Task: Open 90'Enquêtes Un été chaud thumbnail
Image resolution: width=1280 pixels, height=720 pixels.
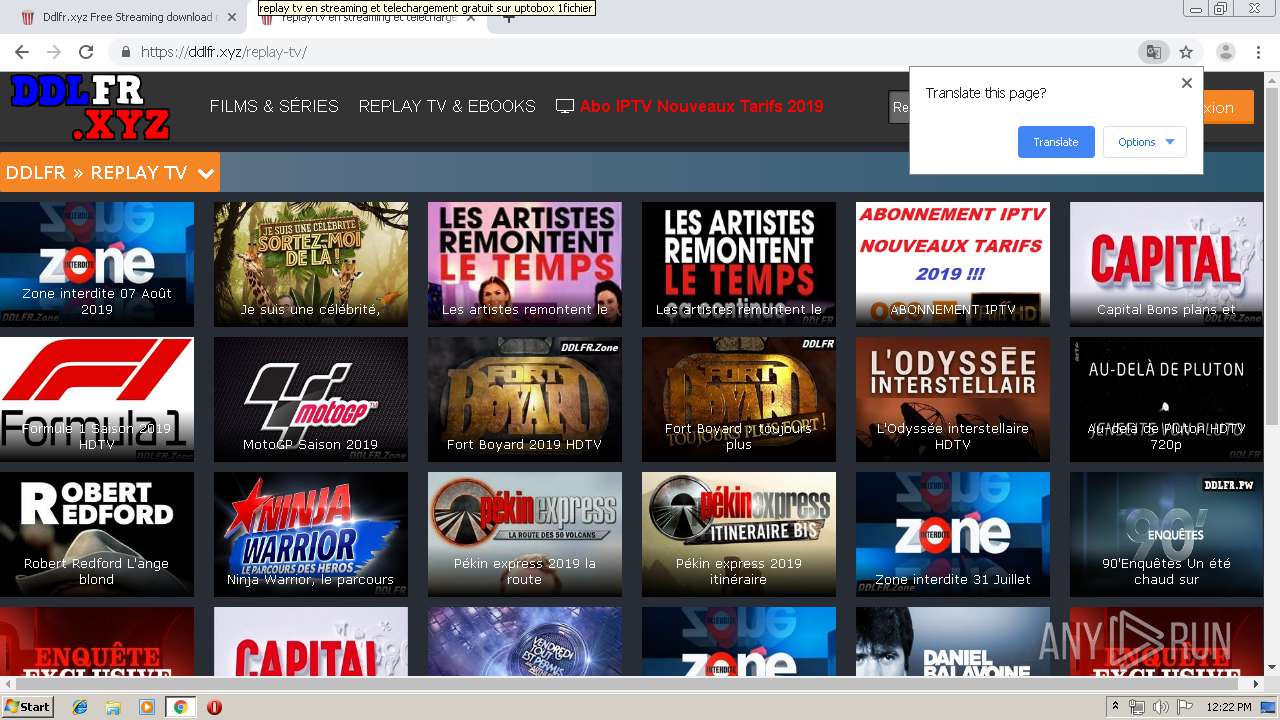Action: [x=1167, y=534]
